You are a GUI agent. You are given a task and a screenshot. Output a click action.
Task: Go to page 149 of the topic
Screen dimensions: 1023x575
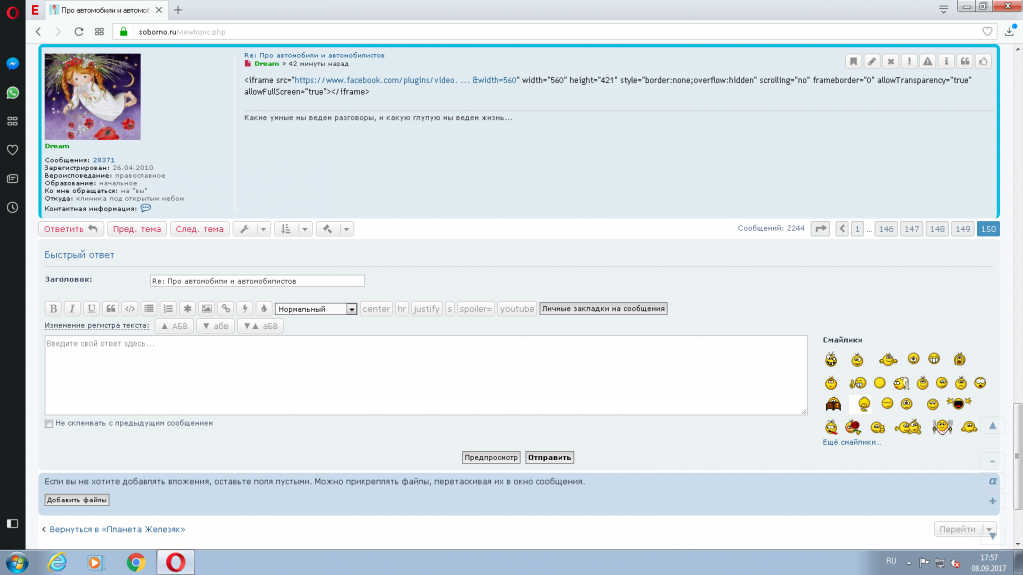pyautogui.click(x=962, y=229)
